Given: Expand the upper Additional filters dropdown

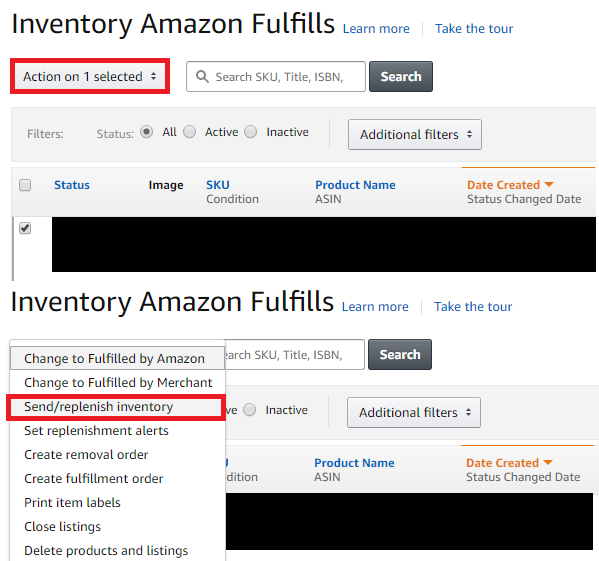Looking at the screenshot, I should [x=415, y=134].
